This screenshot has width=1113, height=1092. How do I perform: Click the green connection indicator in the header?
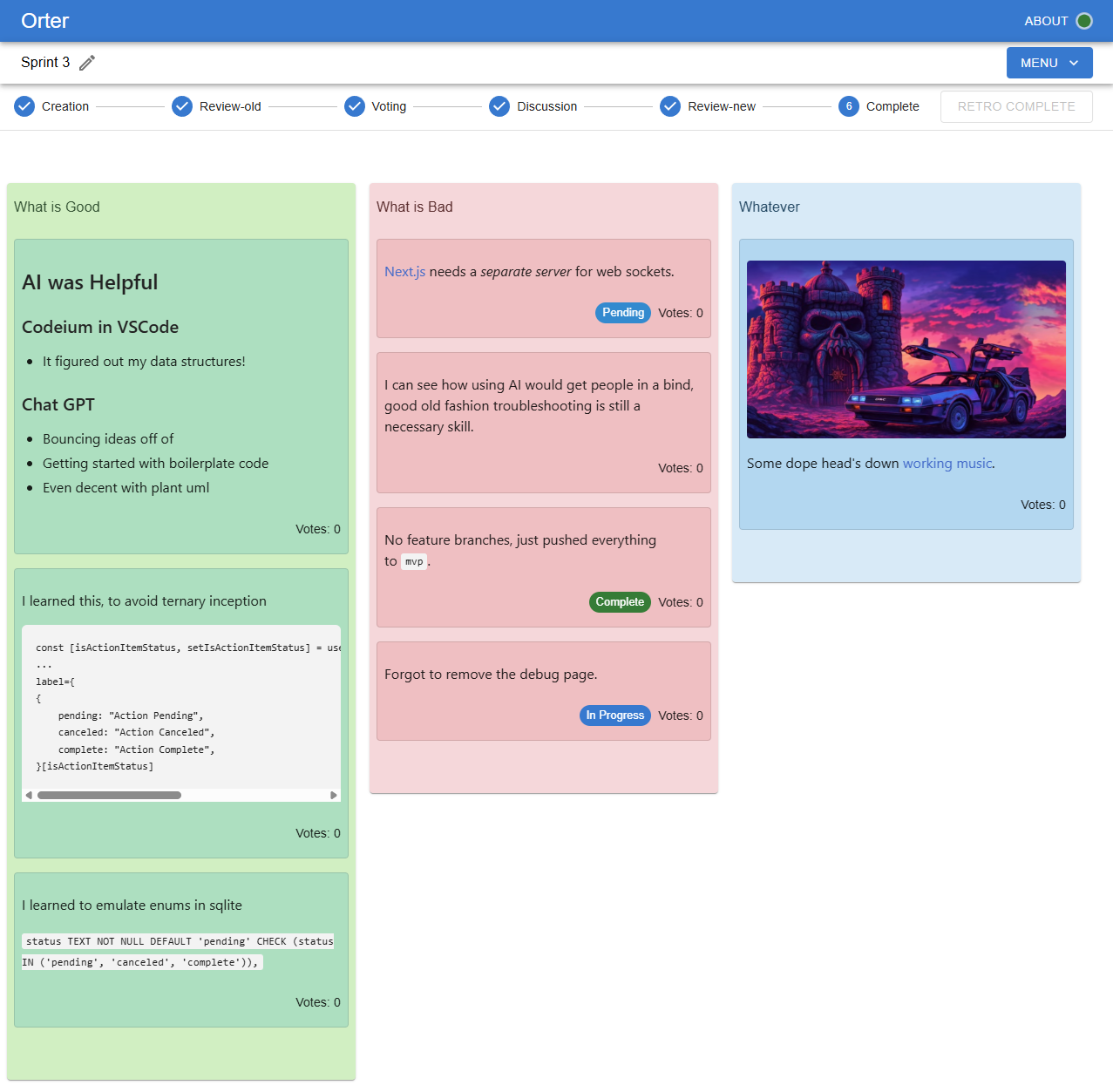point(1085,20)
